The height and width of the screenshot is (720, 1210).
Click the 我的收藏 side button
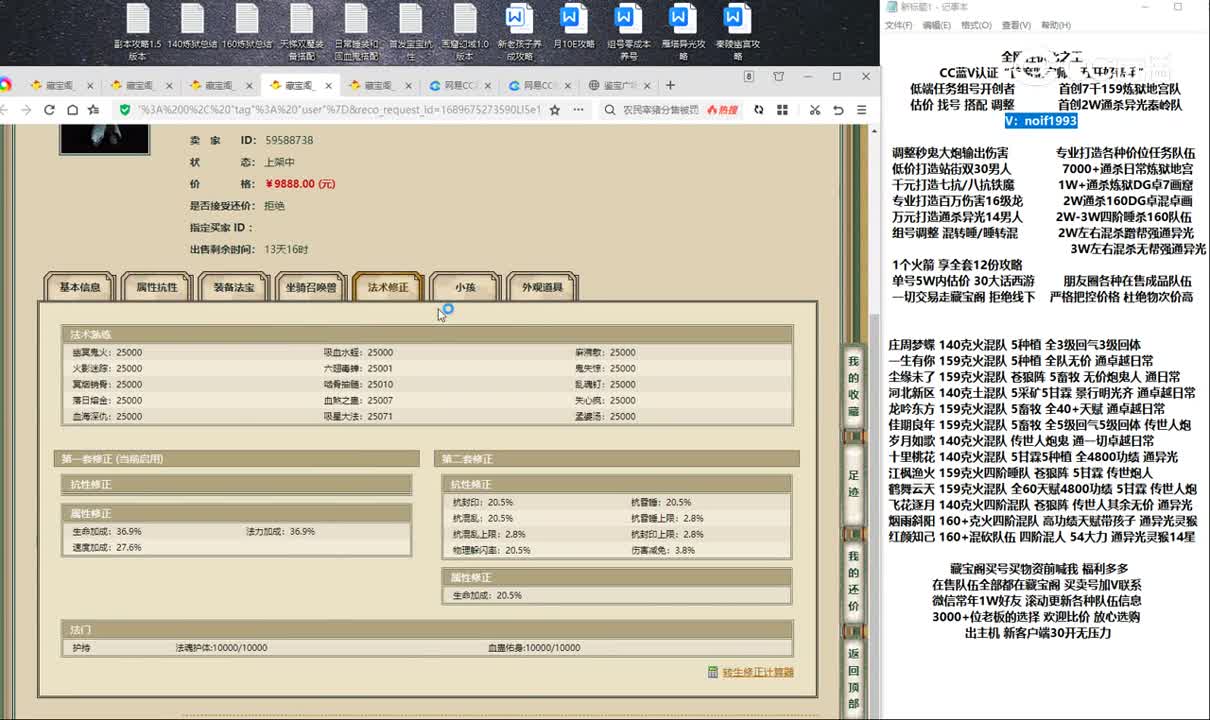[853, 385]
